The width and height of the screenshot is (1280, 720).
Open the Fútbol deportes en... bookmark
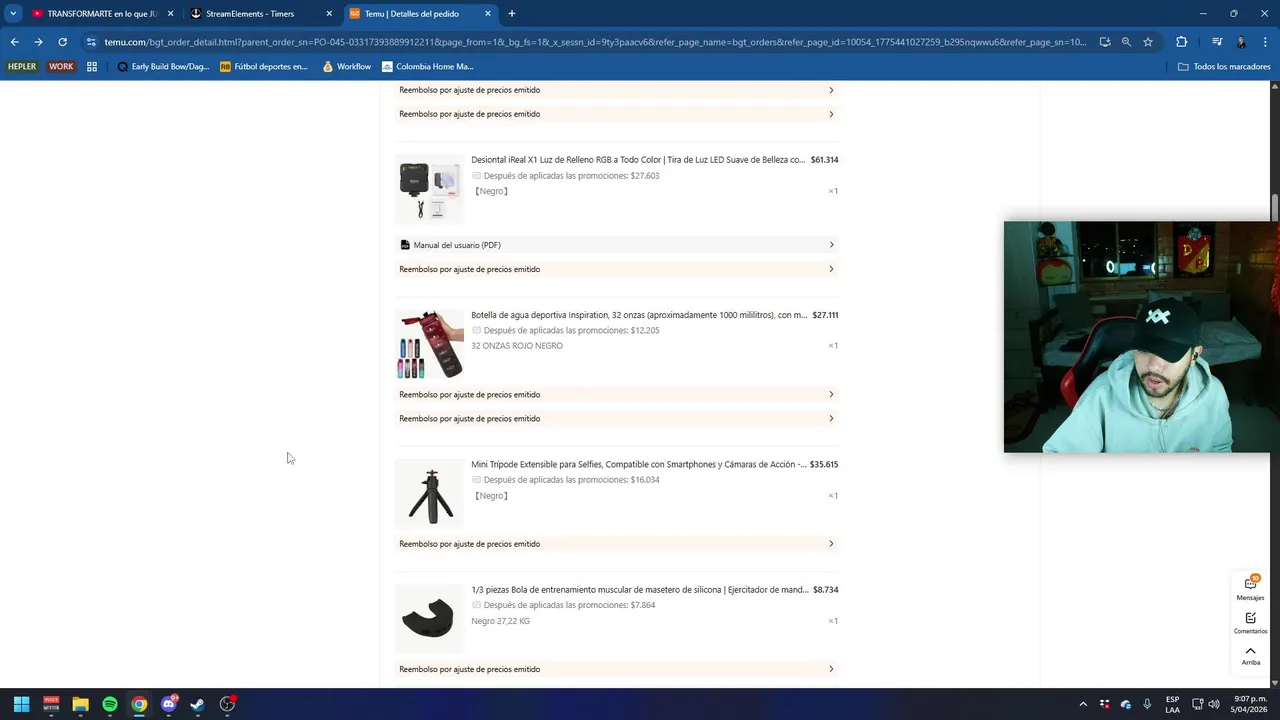pyautogui.click(x=264, y=67)
